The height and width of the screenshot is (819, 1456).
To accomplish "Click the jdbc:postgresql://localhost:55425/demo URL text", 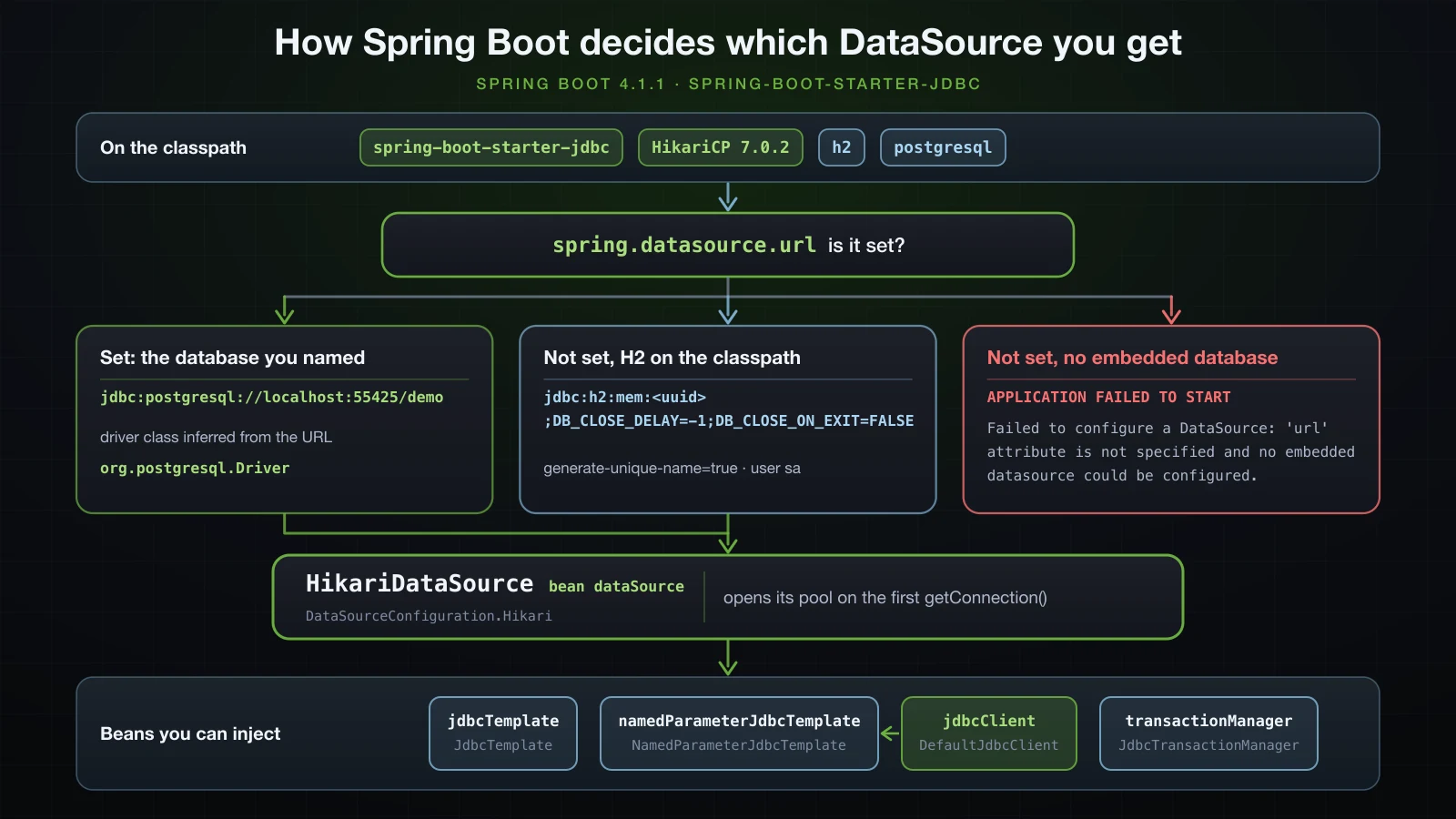I will 272,397.
